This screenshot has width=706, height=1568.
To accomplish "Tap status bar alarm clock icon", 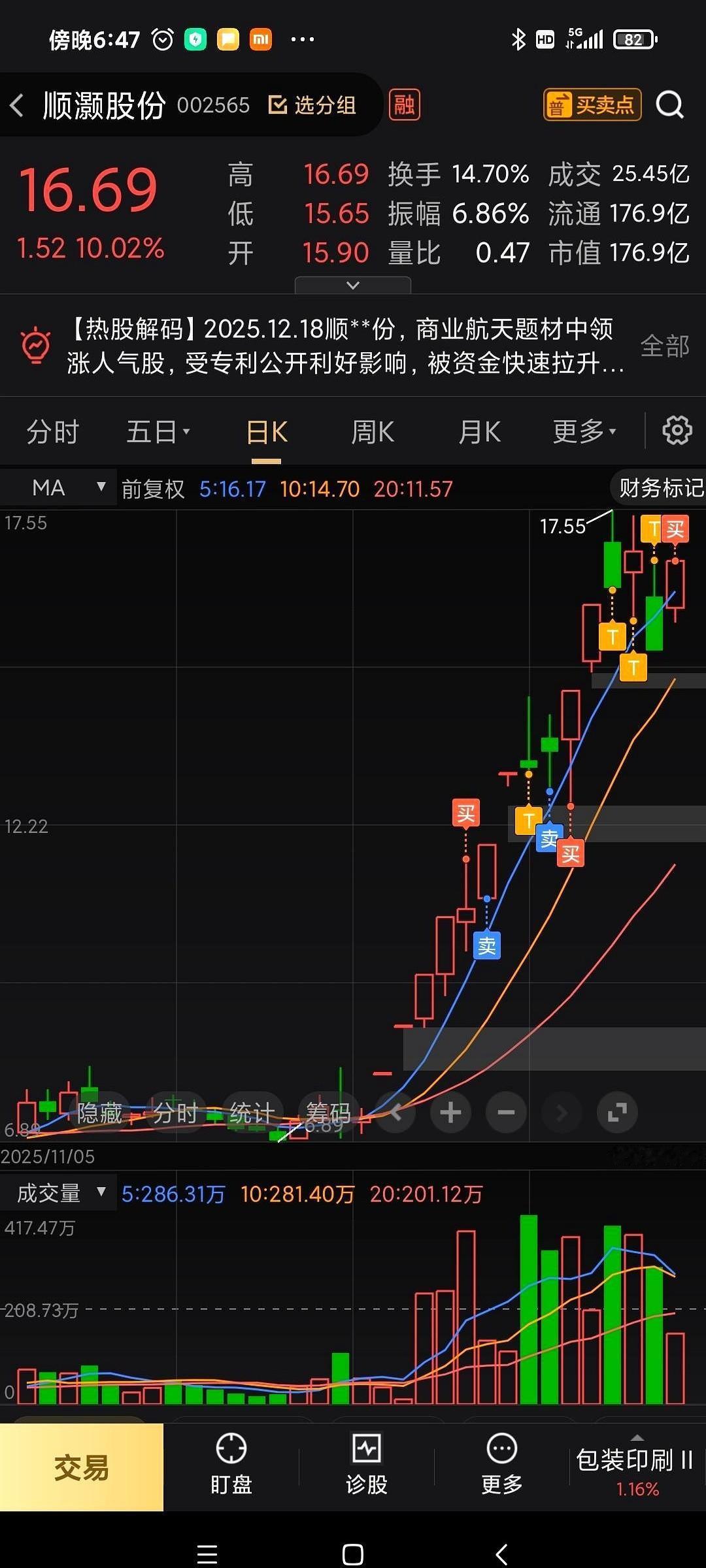I will [163, 40].
